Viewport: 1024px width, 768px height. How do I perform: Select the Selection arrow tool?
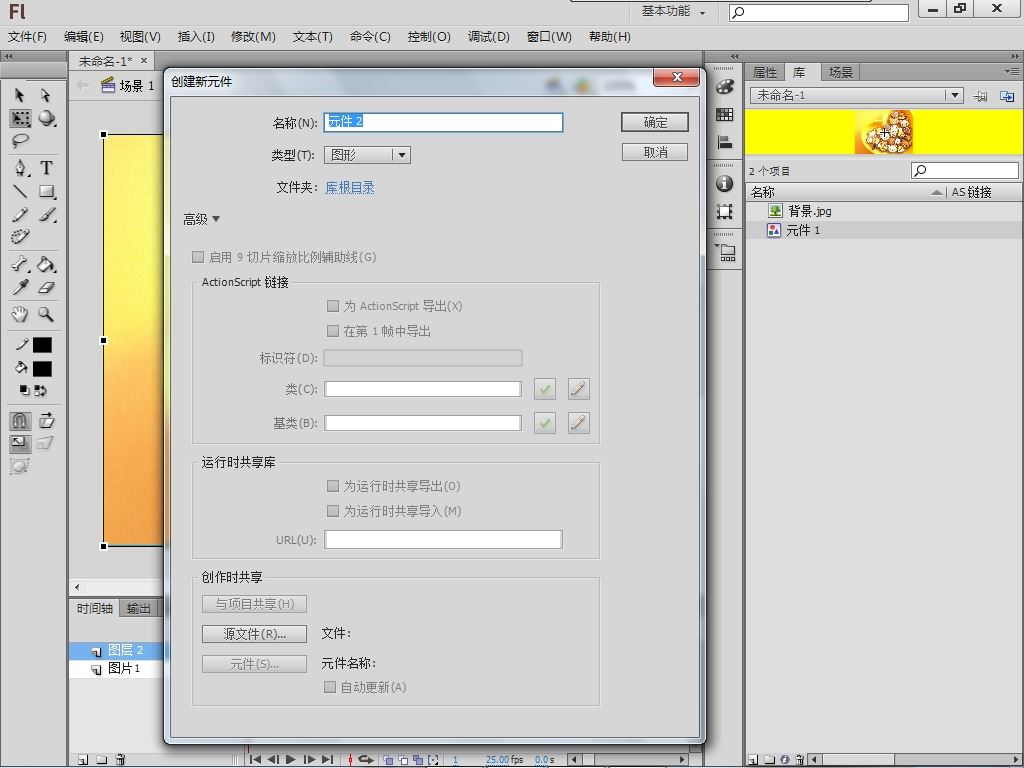19,95
